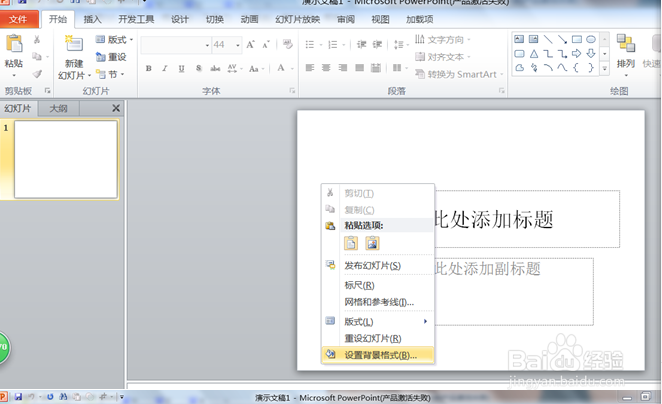Click the Decrease Font Size icon
The image size is (662, 404).
[266, 44]
